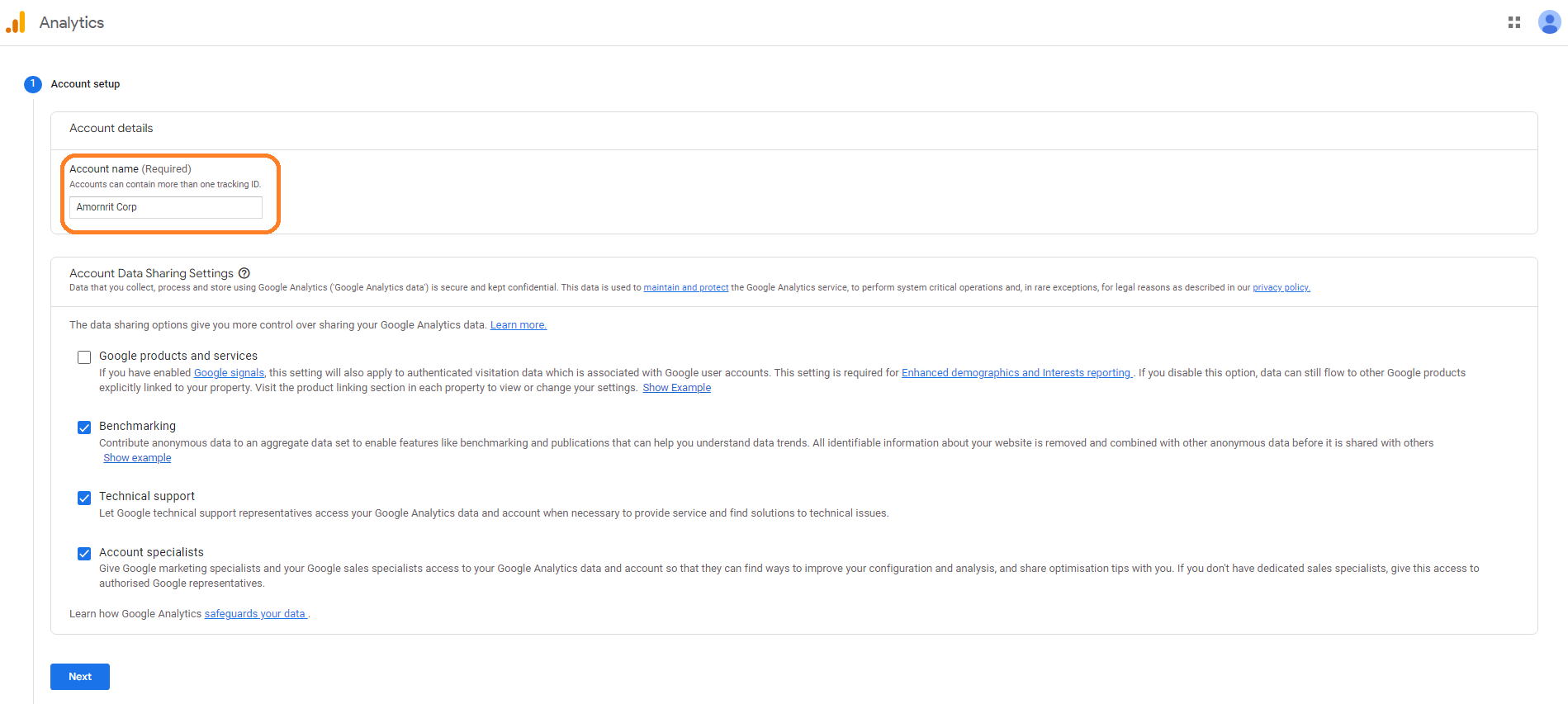Click the Learn more link

(518, 325)
